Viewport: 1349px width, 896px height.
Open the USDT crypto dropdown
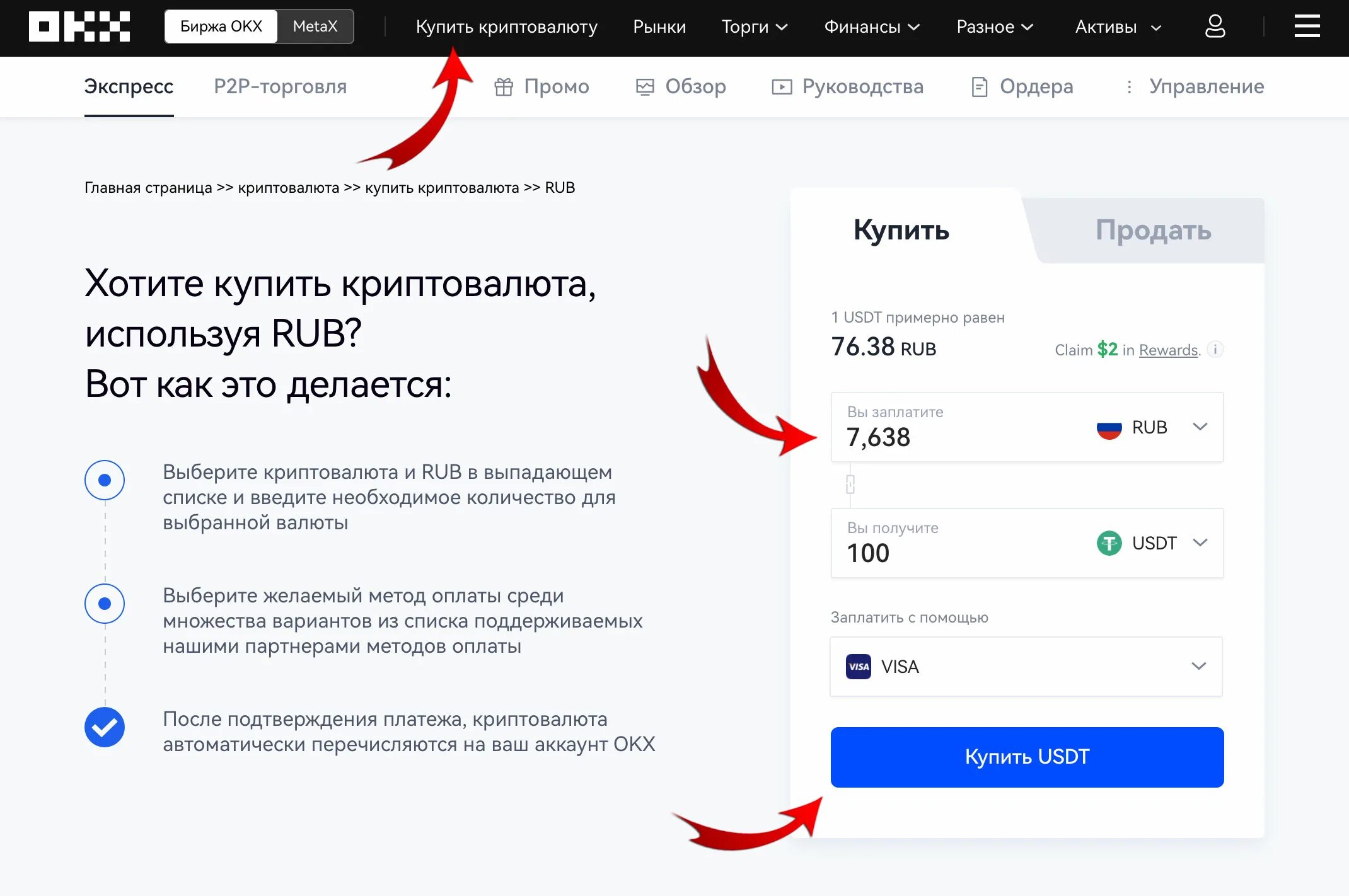pos(1152,543)
